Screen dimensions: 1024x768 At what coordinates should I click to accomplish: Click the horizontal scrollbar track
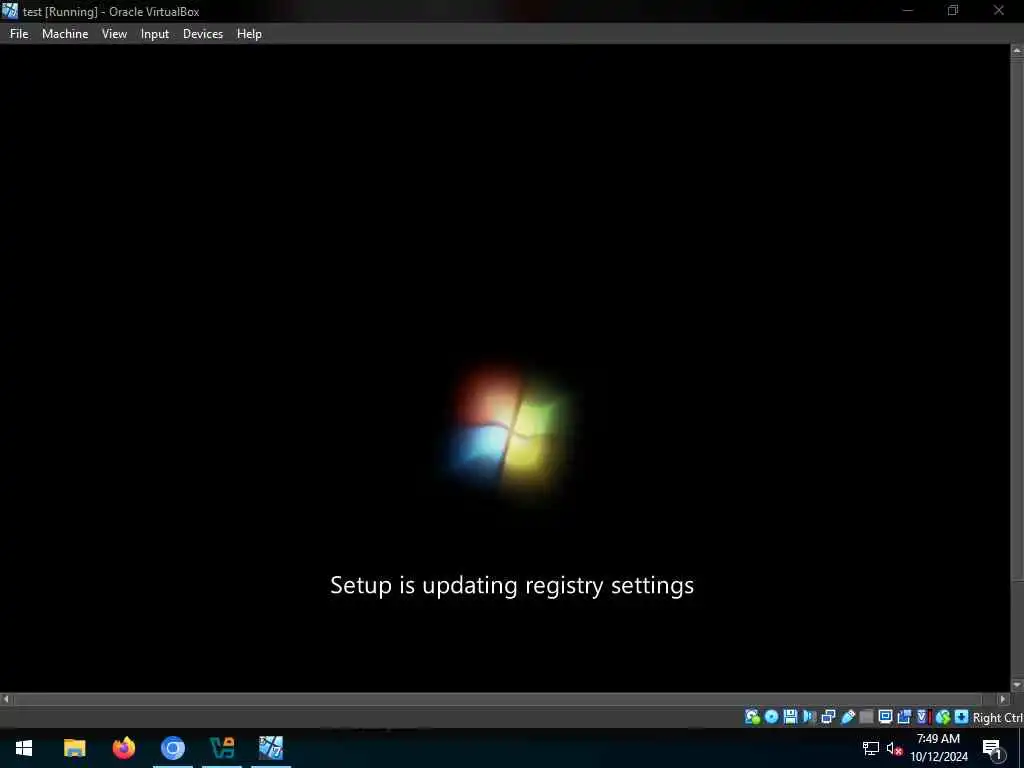pyautogui.click(x=504, y=699)
